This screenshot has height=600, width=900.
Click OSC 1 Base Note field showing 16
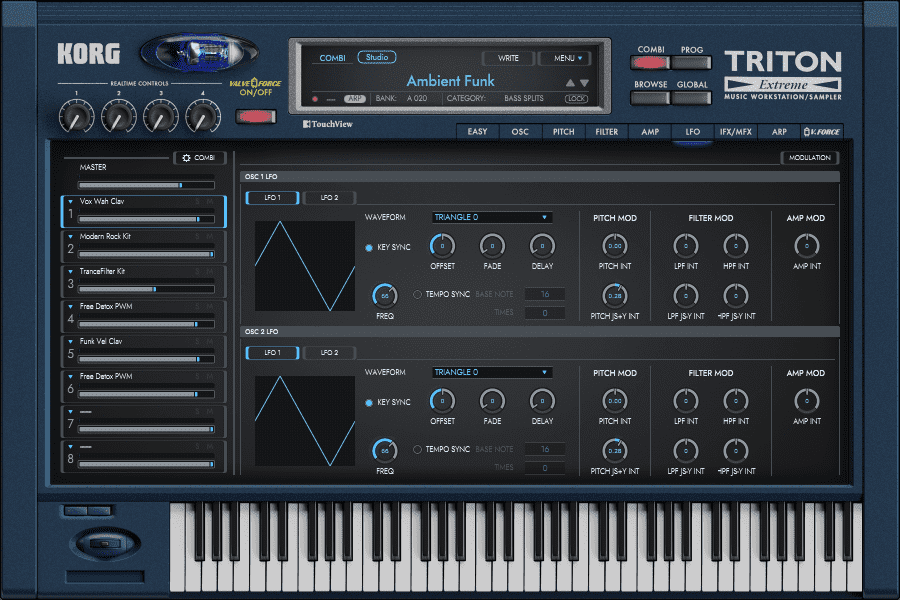click(545, 295)
